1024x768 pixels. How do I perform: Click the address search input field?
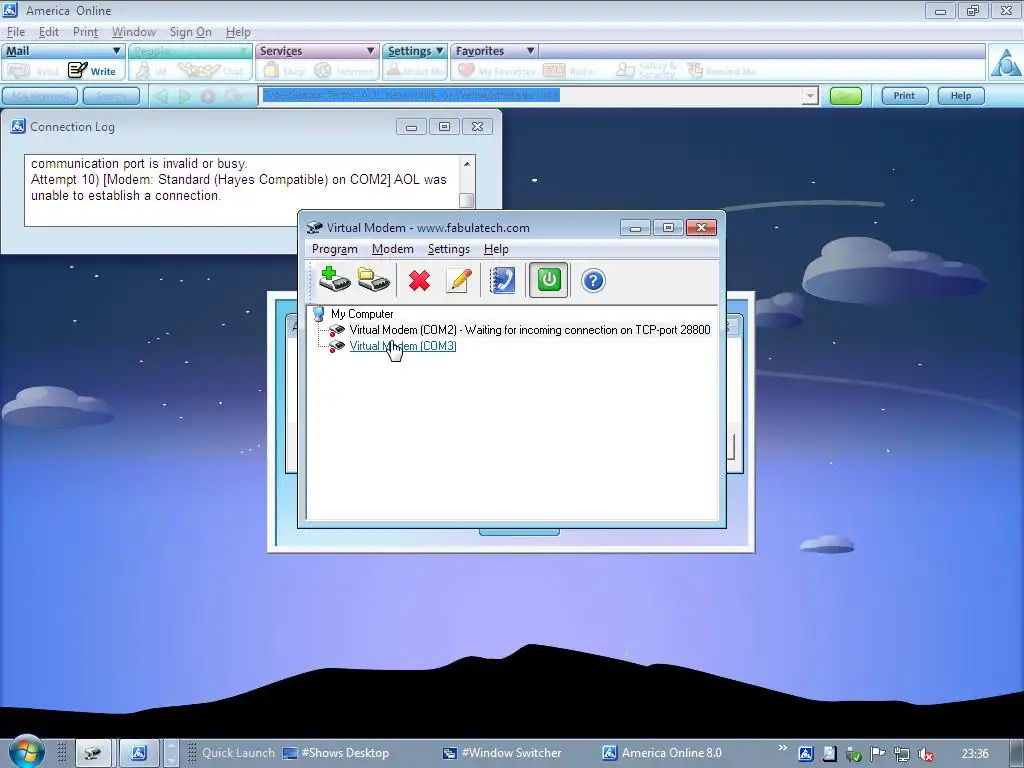click(530, 96)
